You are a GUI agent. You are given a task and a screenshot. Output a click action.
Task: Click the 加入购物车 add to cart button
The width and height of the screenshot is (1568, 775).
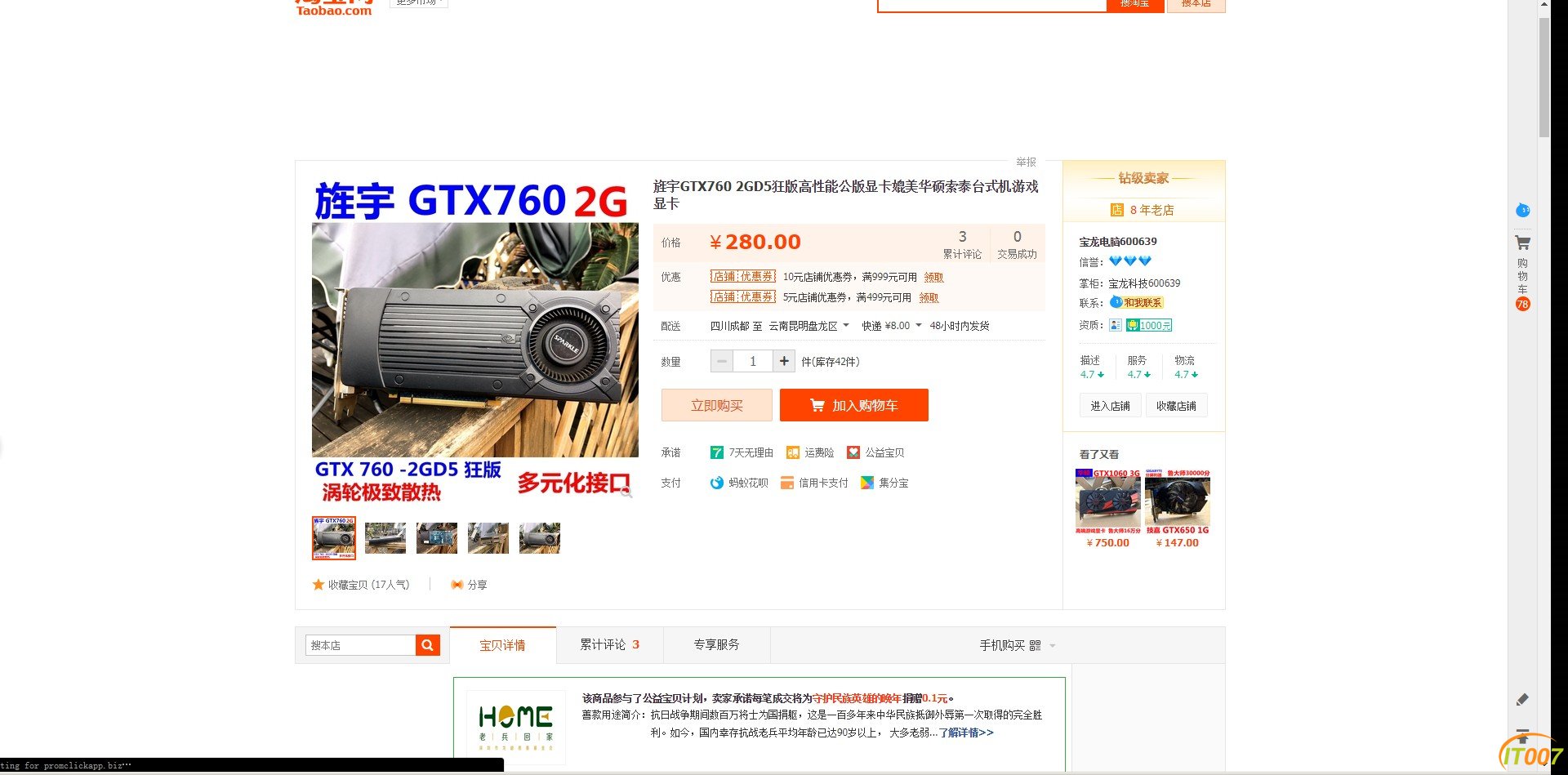coord(853,405)
